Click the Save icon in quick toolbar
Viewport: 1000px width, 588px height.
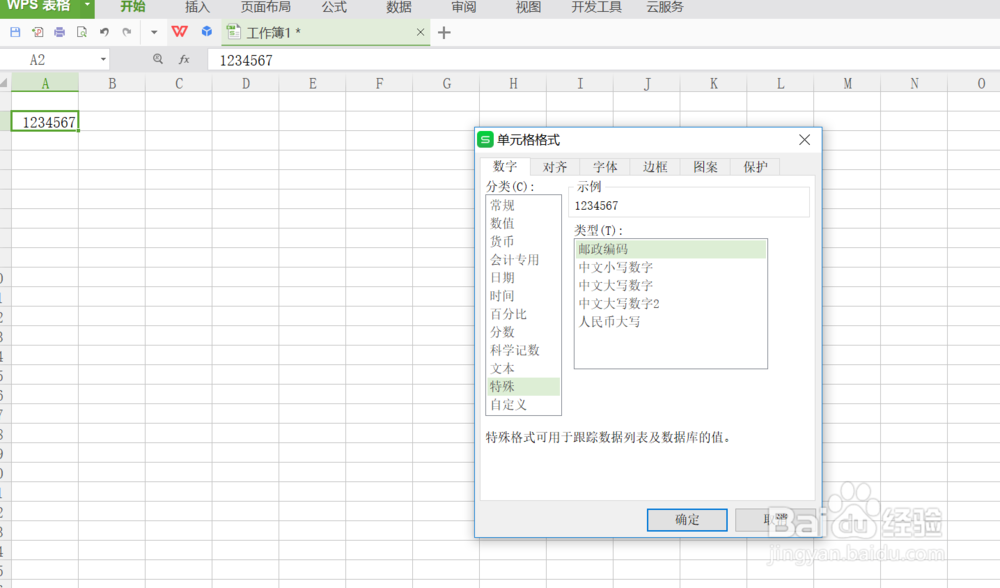15,32
